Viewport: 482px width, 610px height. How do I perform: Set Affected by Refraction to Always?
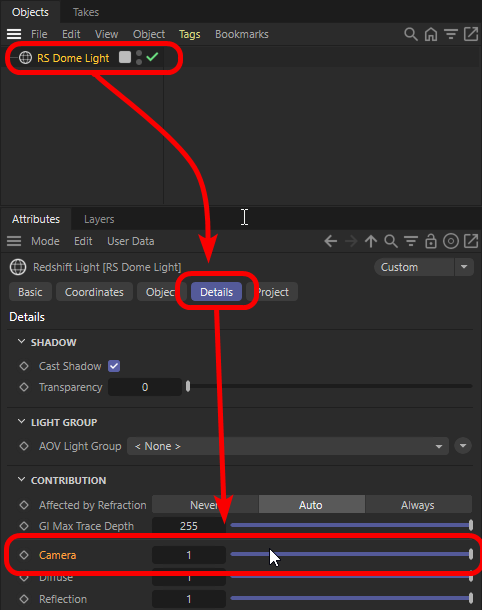point(418,505)
